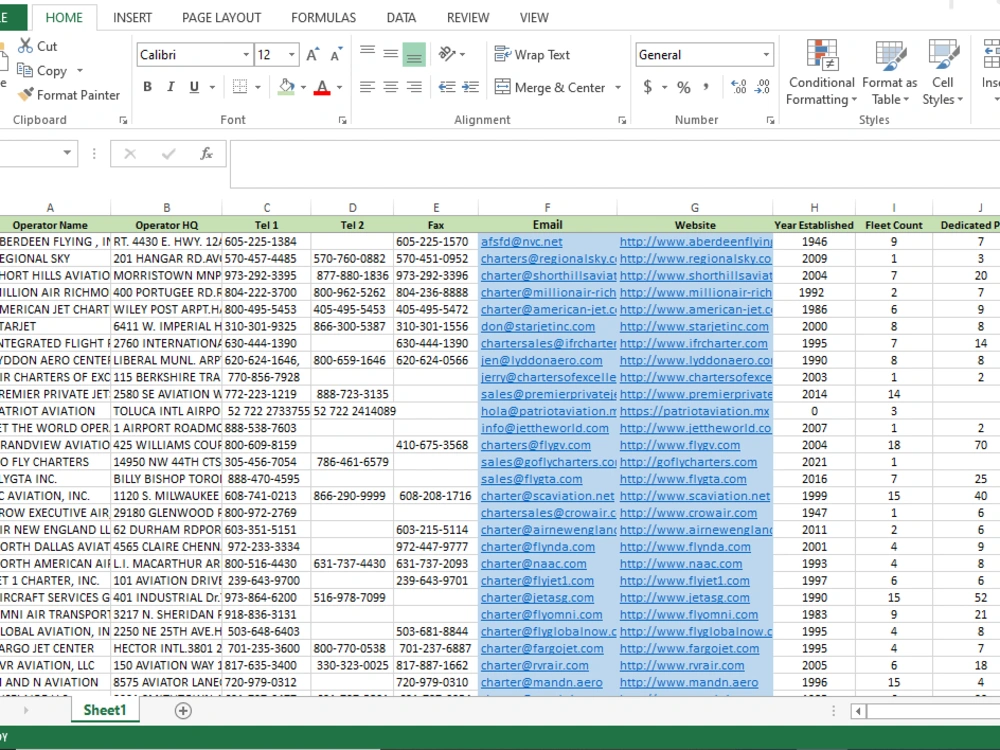Click the Cut scissors icon

tap(26, 46)
